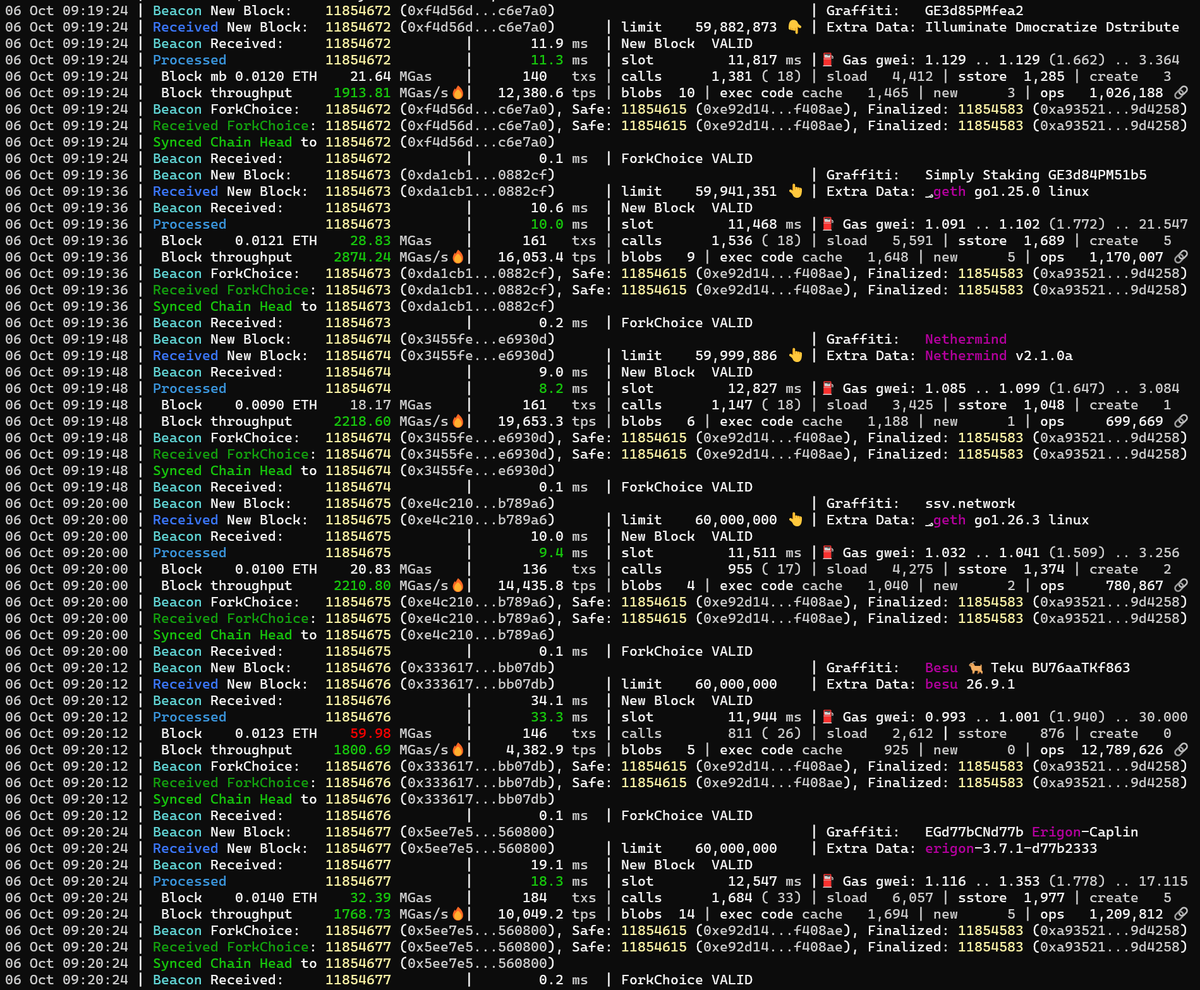This screenshot has width=1200, height=990.
Task: Click the fuel pump icon in the 12,547 ms slot row
Action: 828,881
